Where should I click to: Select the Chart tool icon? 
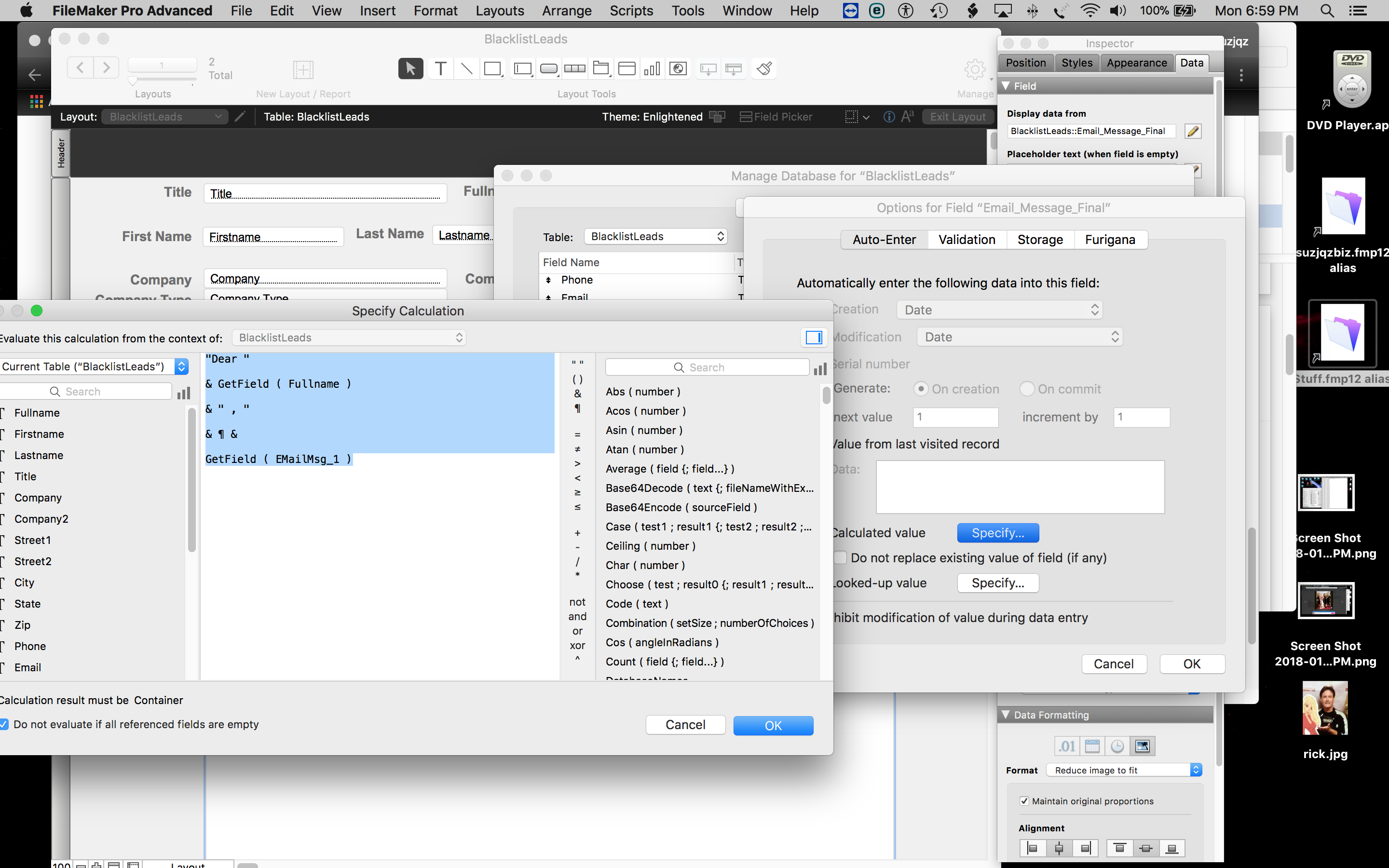pos(652,69)
